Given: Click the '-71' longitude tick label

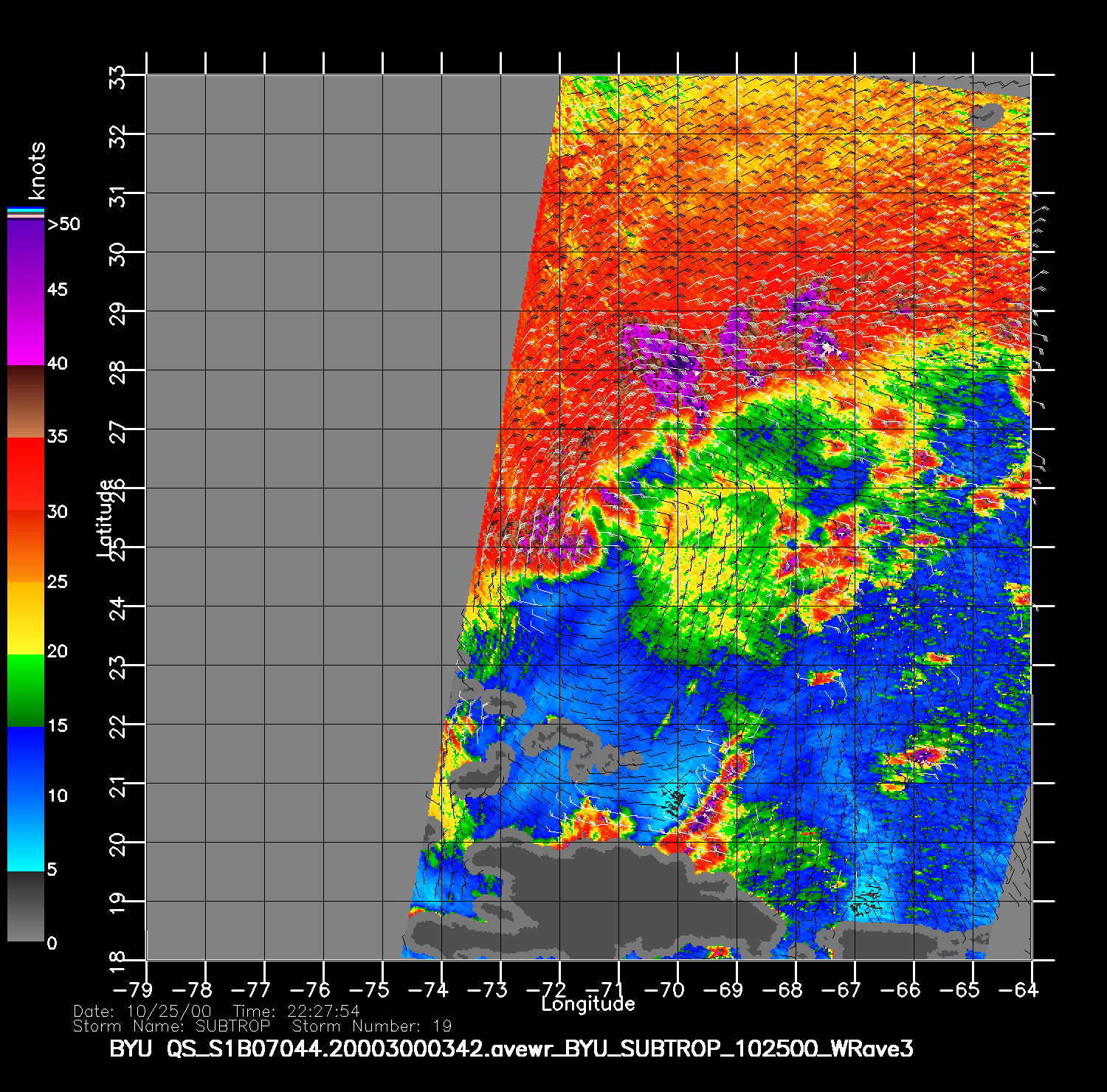Looking at the screenshot, I should coord(605,989).
